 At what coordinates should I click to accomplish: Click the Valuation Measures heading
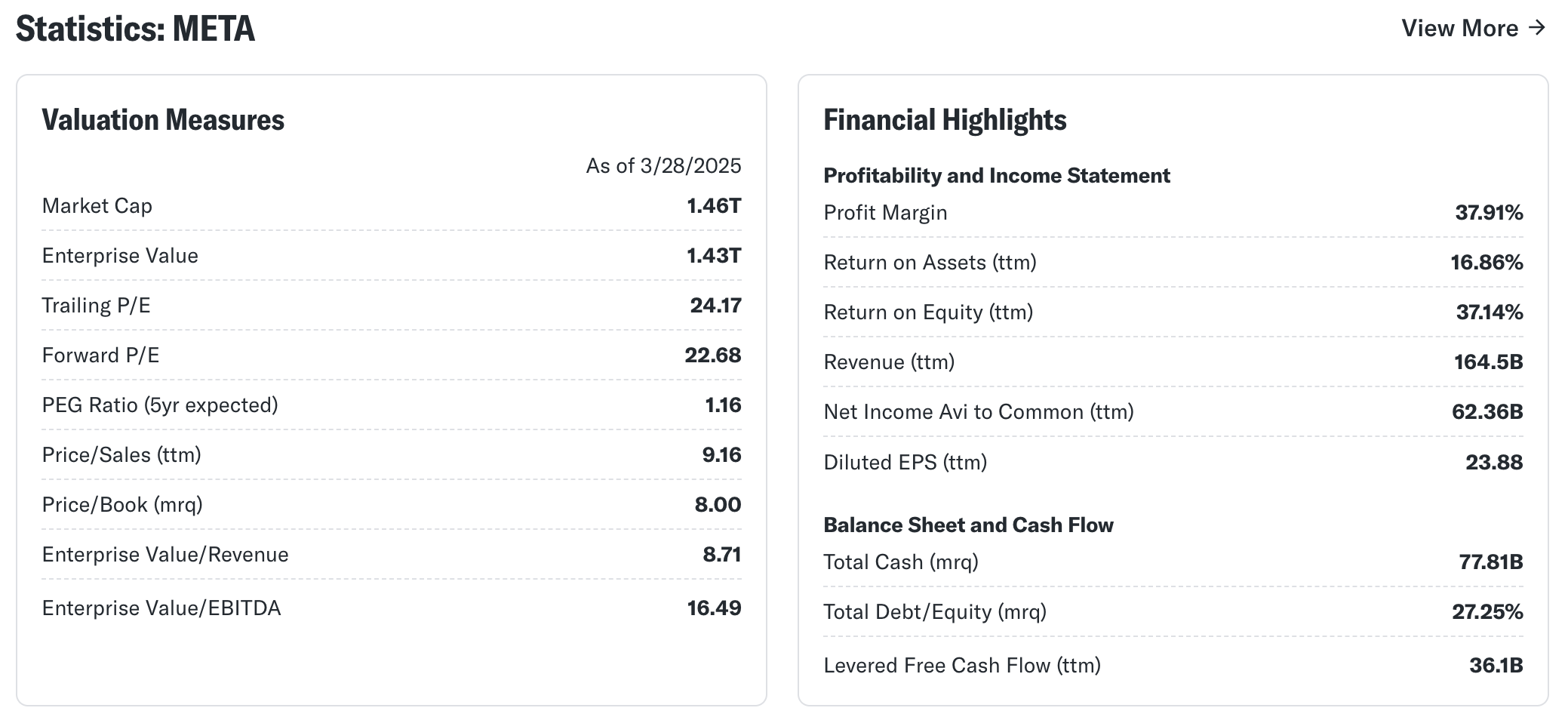[x=163, y=120]
